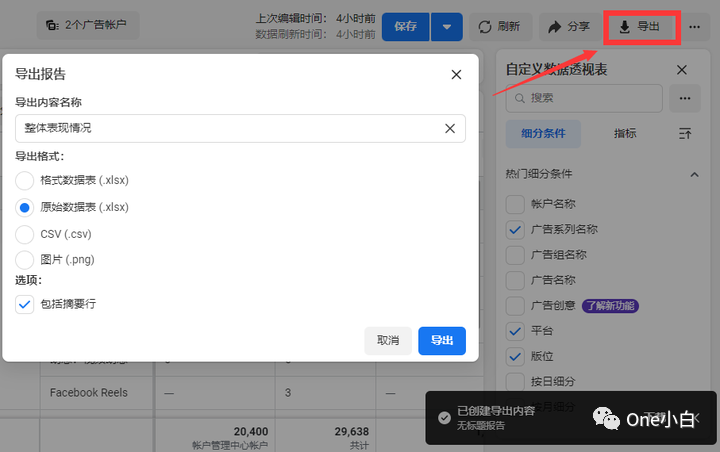Viewport: 720px width, 452px height.
Task: Uncheck the 版位 checkbox
Action: [515, 356]
